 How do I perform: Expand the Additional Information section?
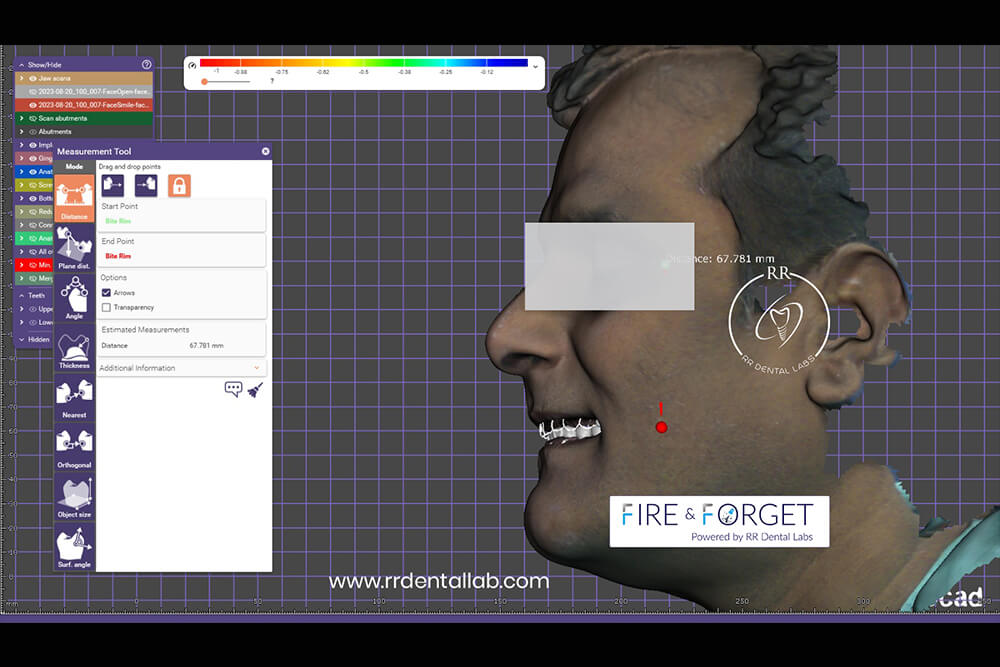click(x=257, y=368)
